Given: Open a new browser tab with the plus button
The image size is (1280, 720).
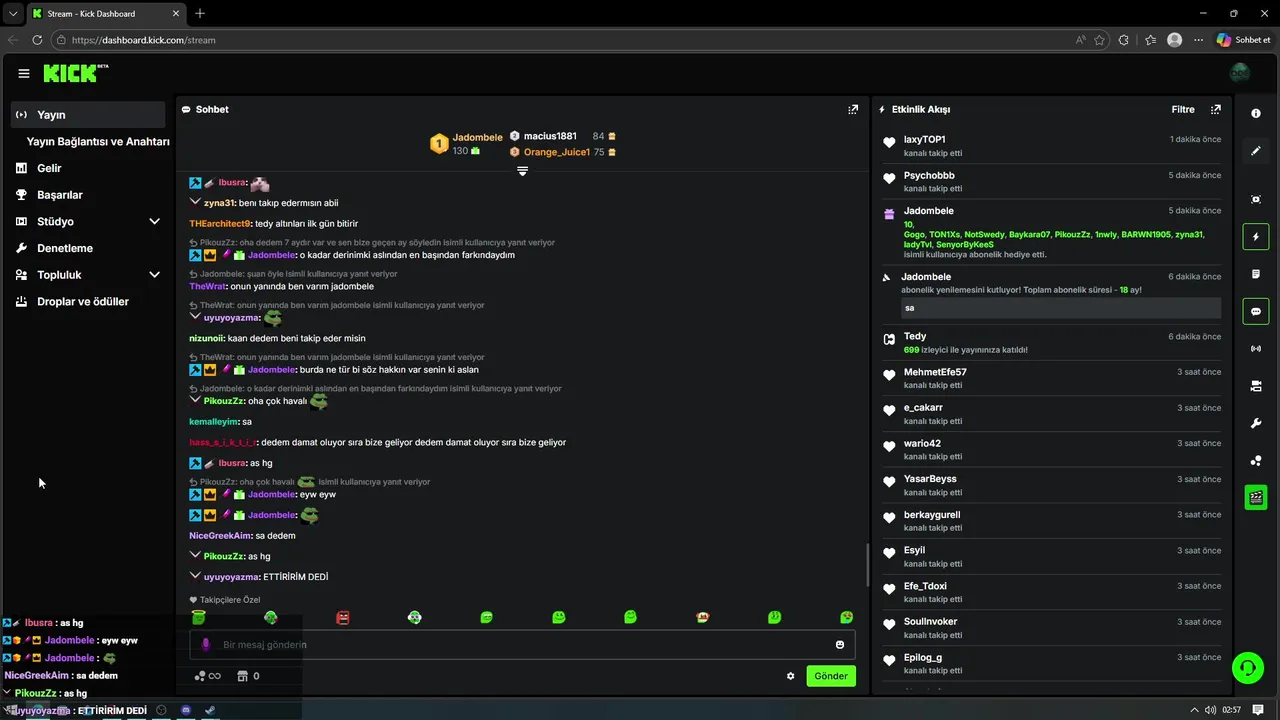Looking at the screenshot, I should [200, 13].
